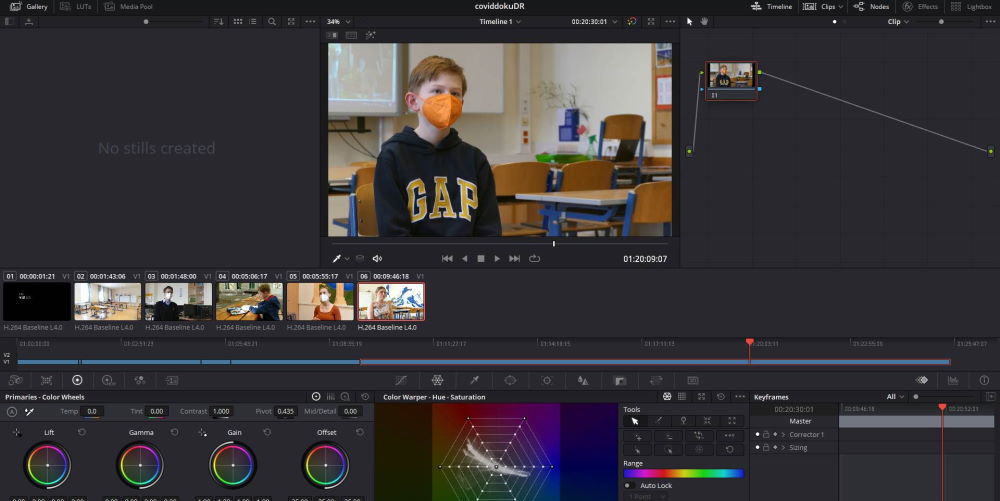Play the clip in reverse
This screenshot has width=1000, height=501.
465,259
